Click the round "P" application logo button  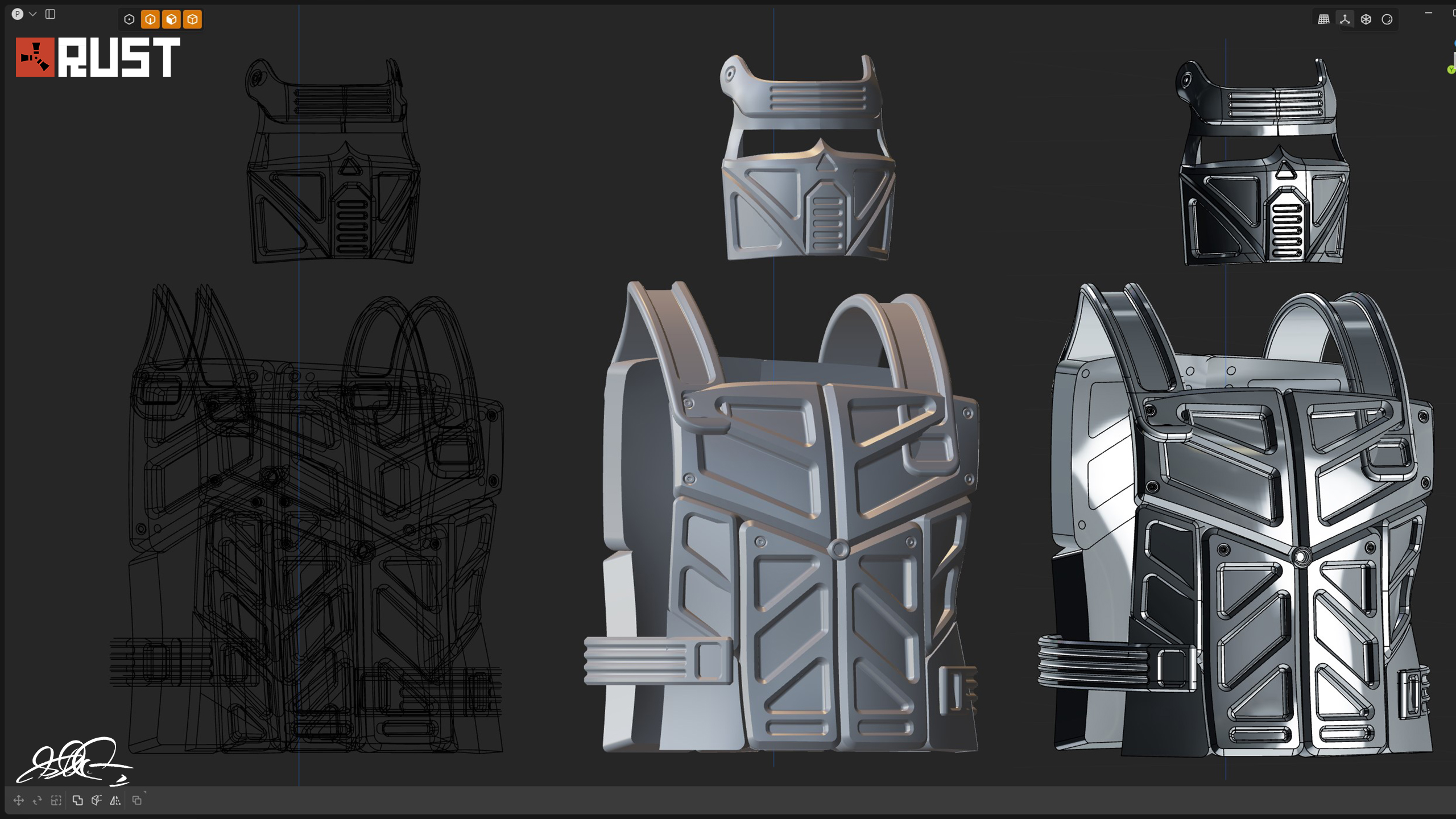point(18,14)
